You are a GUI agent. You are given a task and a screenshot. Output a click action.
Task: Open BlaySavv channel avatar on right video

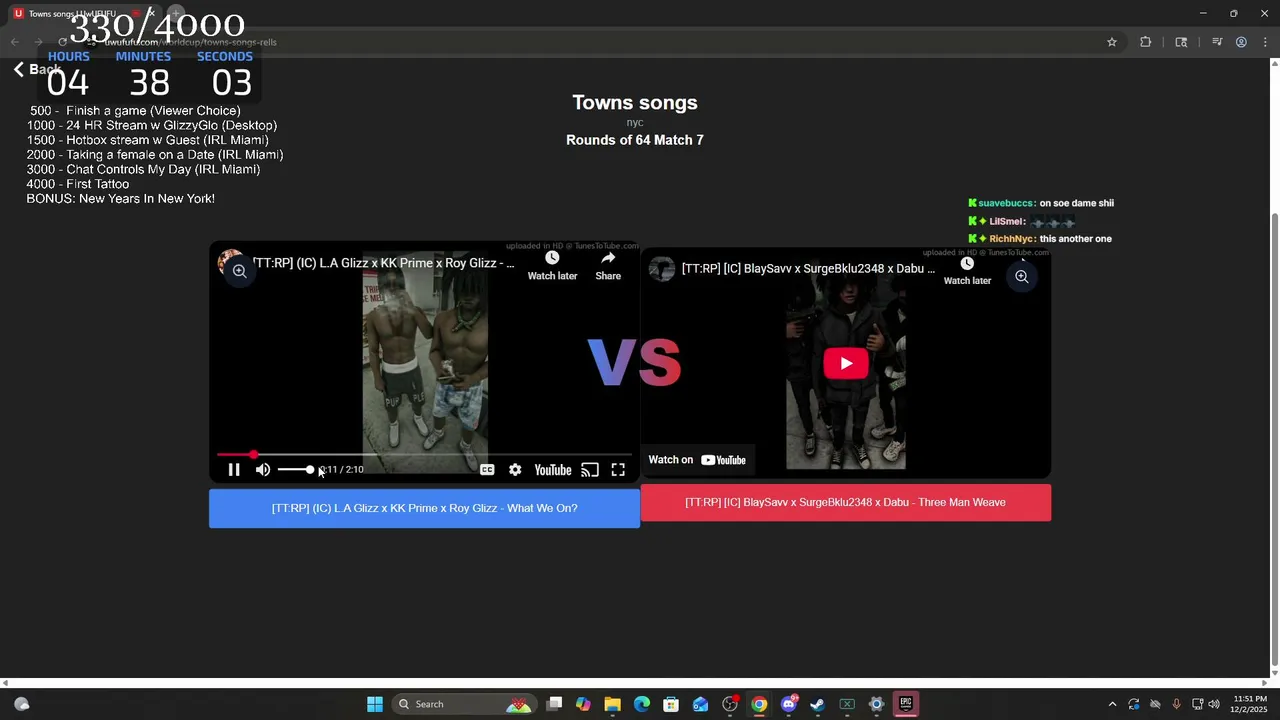(x=661, y=269)
